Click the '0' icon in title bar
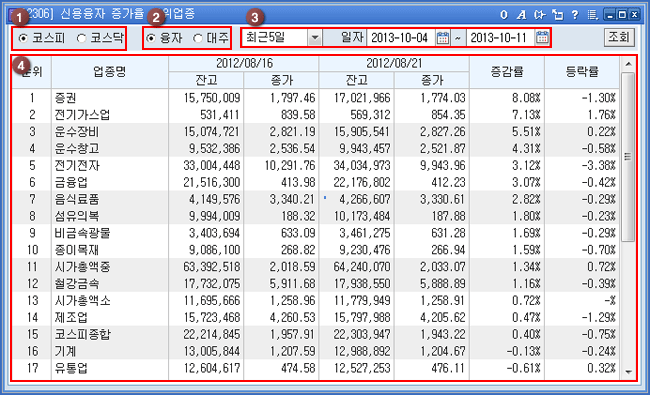 pyautogui.click(x=504, y=15)
